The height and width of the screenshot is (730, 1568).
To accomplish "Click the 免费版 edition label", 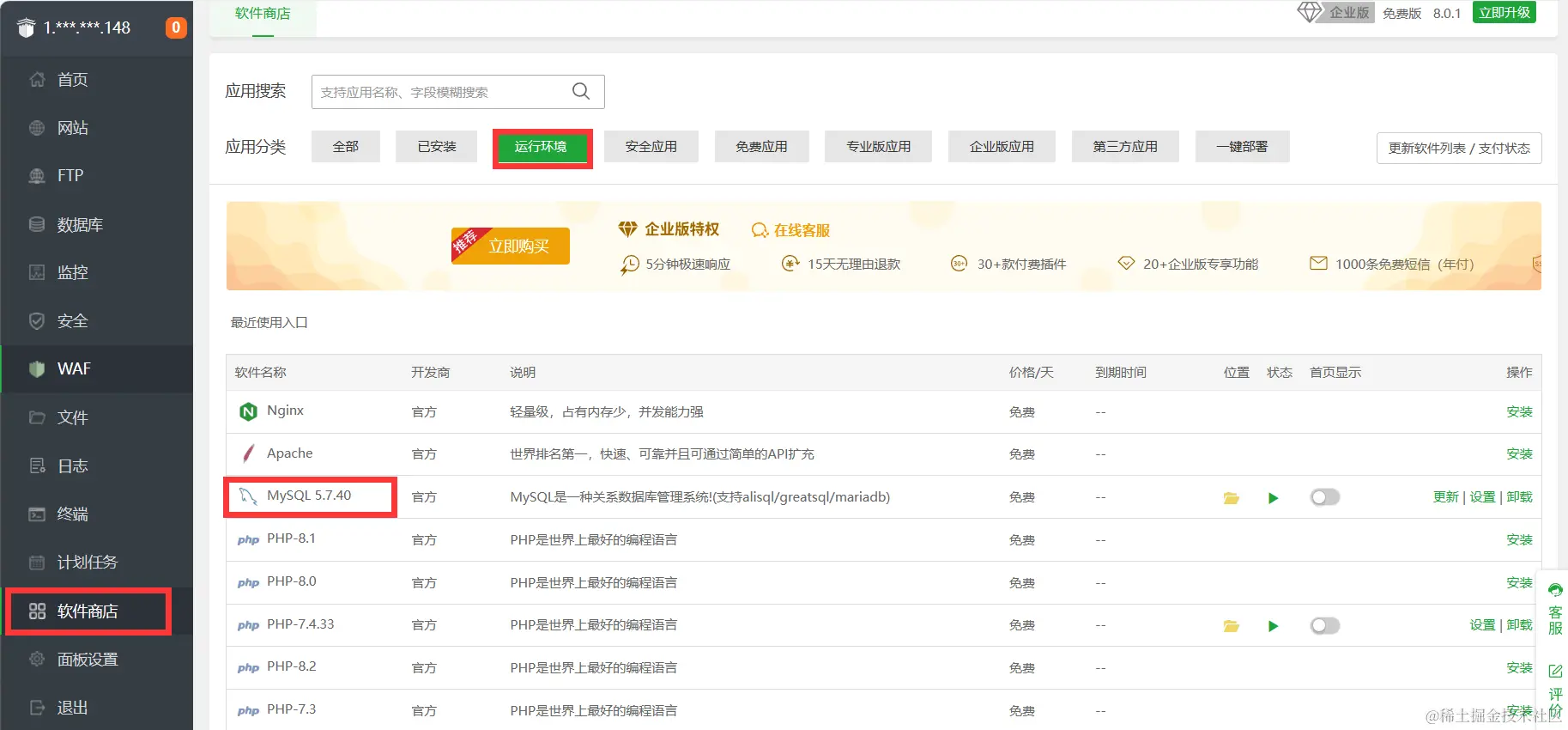I will click(x=1402, y=14).
